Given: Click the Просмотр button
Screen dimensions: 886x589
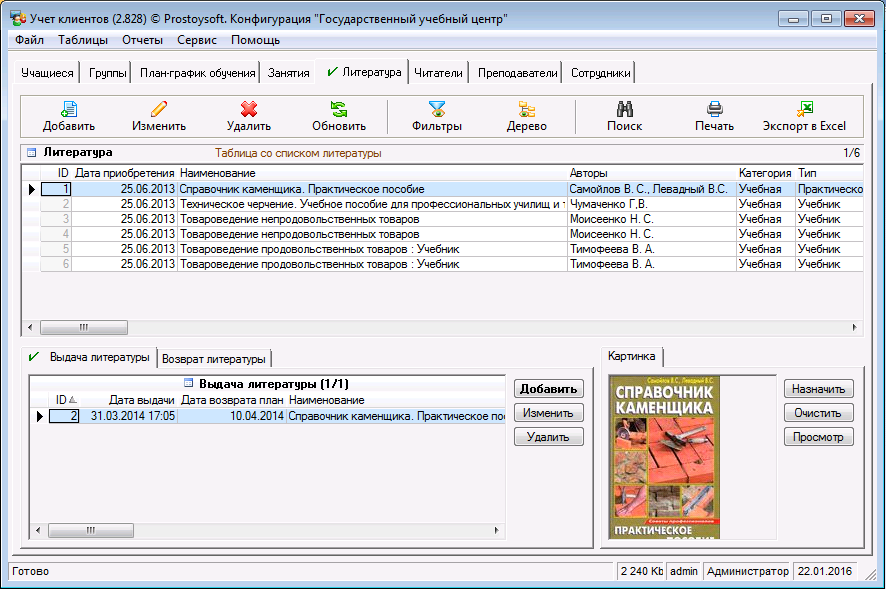Looking at the screenshot, I should coord(818,437).
